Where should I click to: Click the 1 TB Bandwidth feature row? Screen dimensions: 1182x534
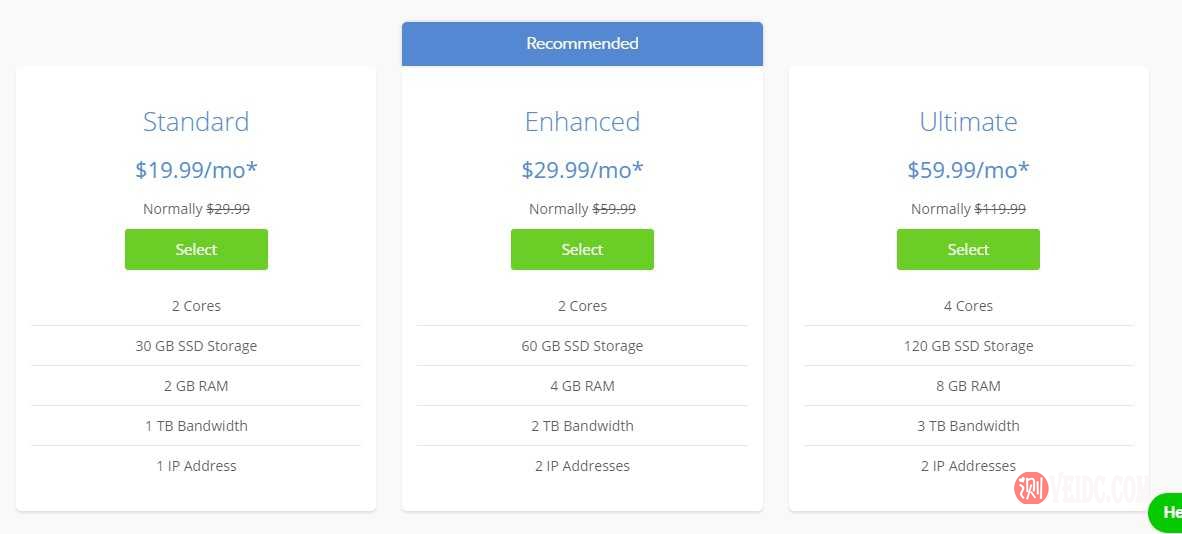[x=196, y=426]
